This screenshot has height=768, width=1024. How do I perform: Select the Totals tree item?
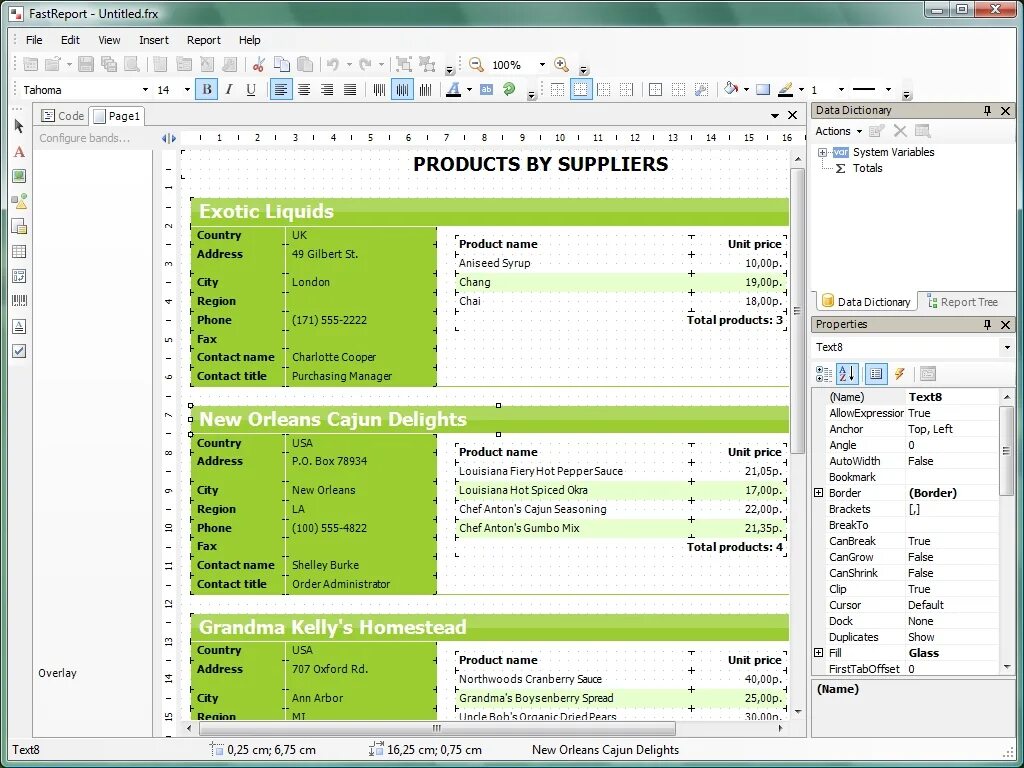(867, 168)
